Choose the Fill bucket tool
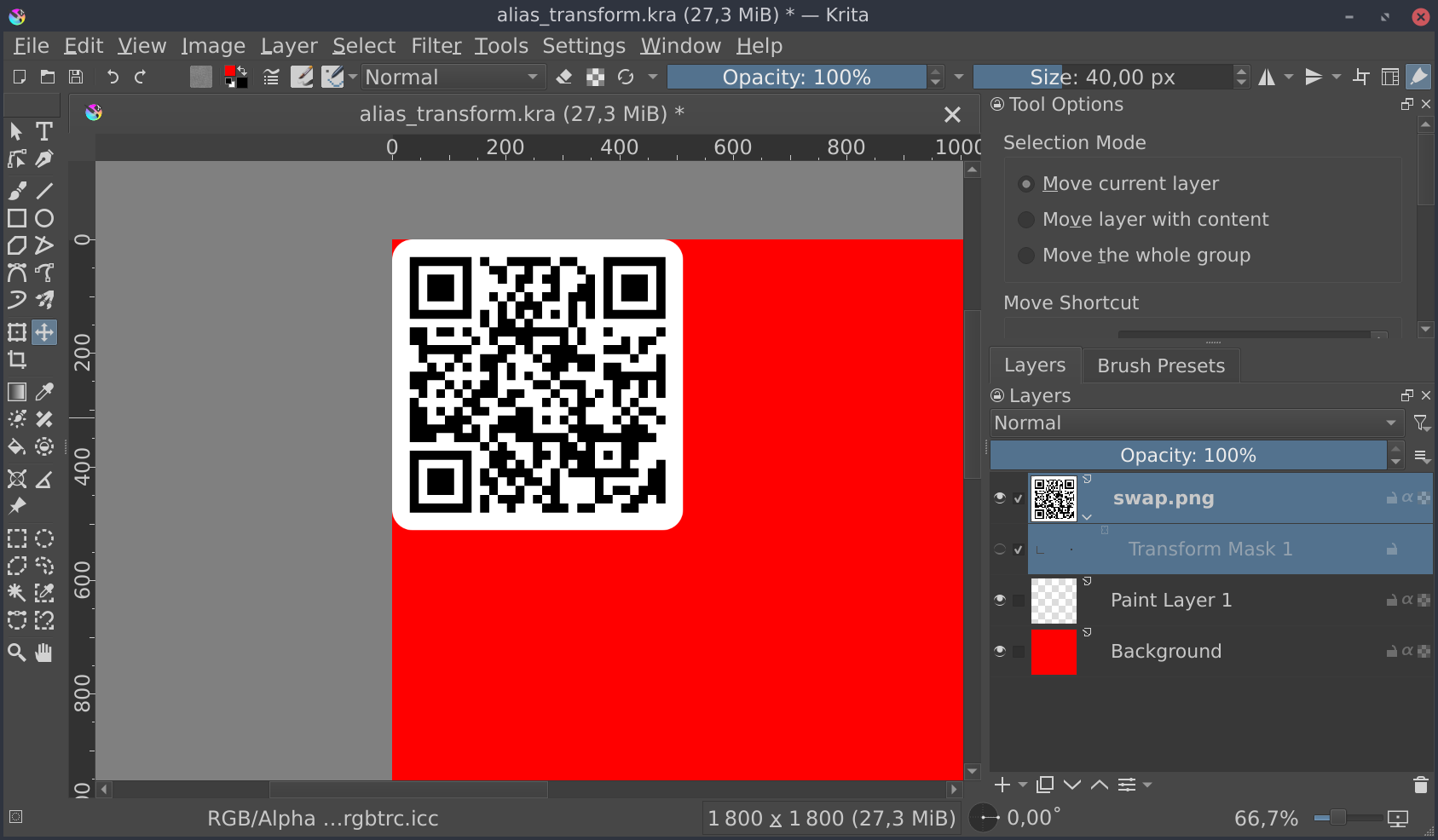Image resolution: width=1438 pixels, height=840 pixels. [17, 447]
